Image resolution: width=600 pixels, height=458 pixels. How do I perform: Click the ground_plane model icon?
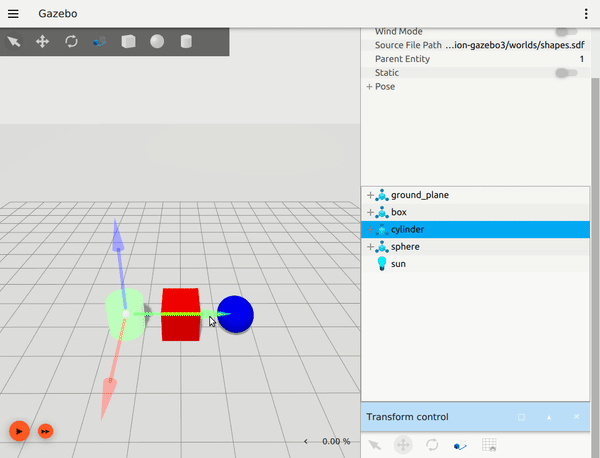pos(382,195)
